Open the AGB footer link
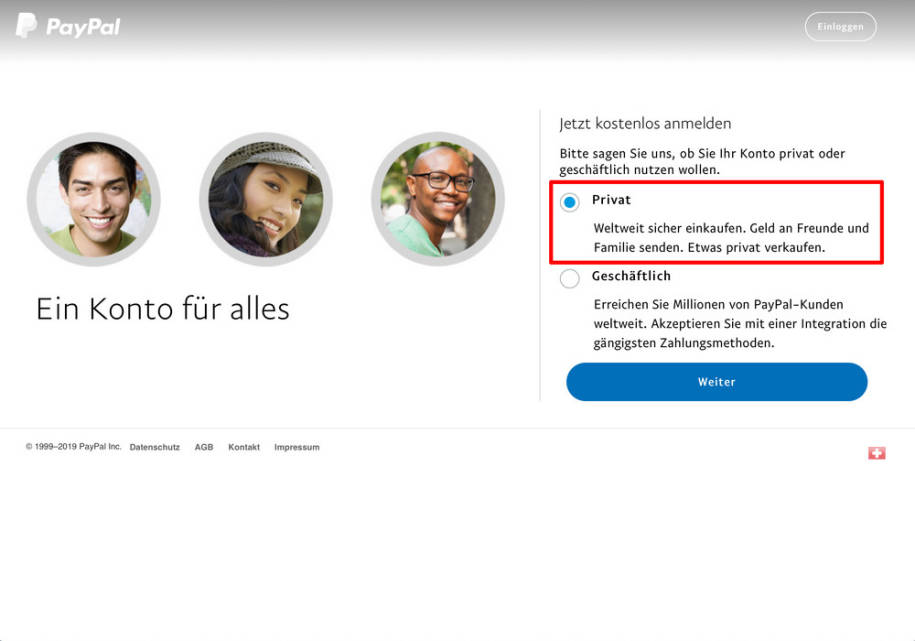Image resolution: width=915 pixels, height=641 pixels. pyautogui.click(x=204, y=447)
